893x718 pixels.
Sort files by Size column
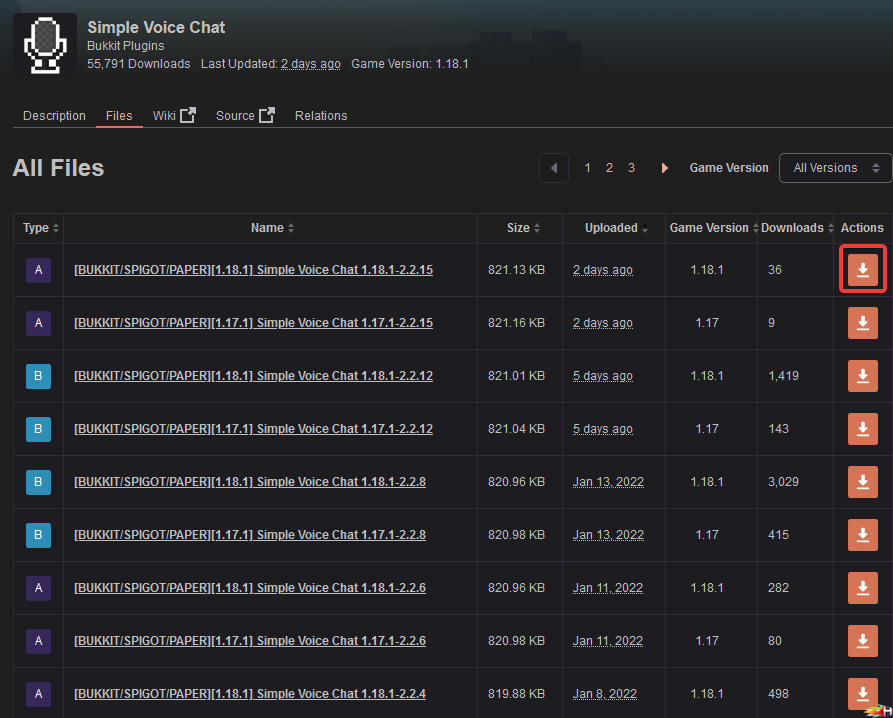523,228
